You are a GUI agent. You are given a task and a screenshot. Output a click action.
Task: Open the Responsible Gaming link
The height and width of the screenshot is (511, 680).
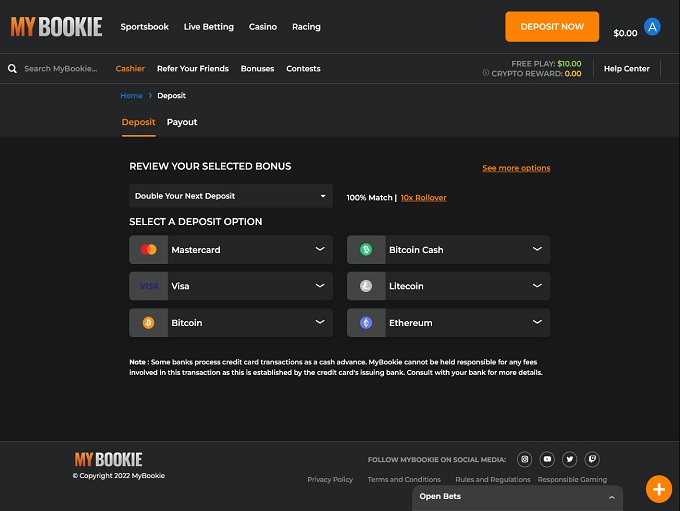coord(572,479)
